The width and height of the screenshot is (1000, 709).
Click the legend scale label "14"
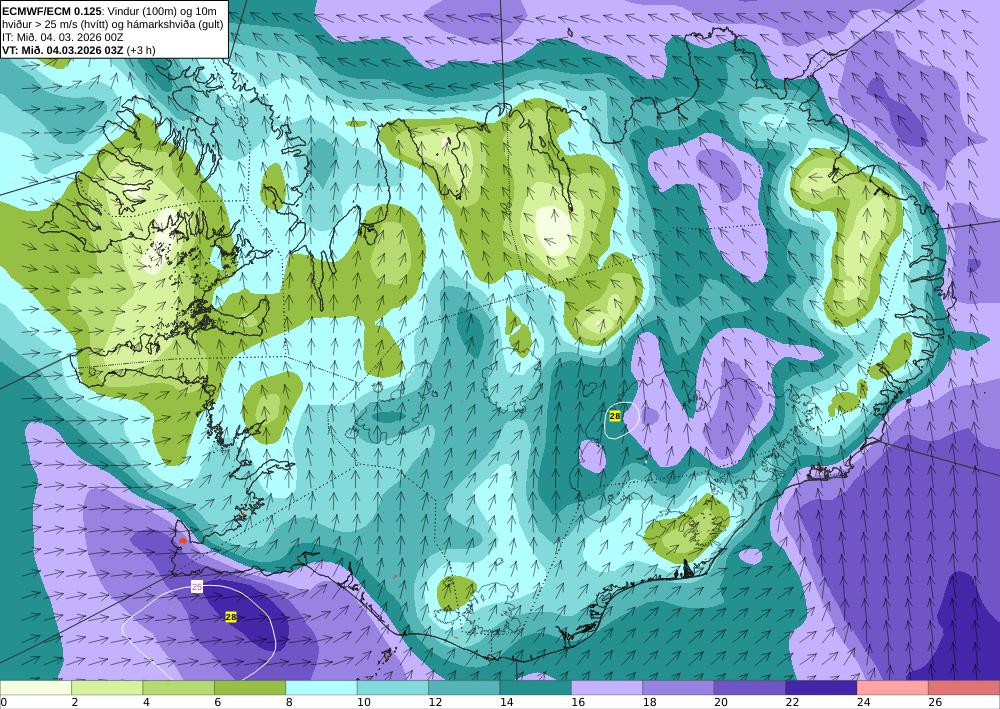click(x=506, y=702)
